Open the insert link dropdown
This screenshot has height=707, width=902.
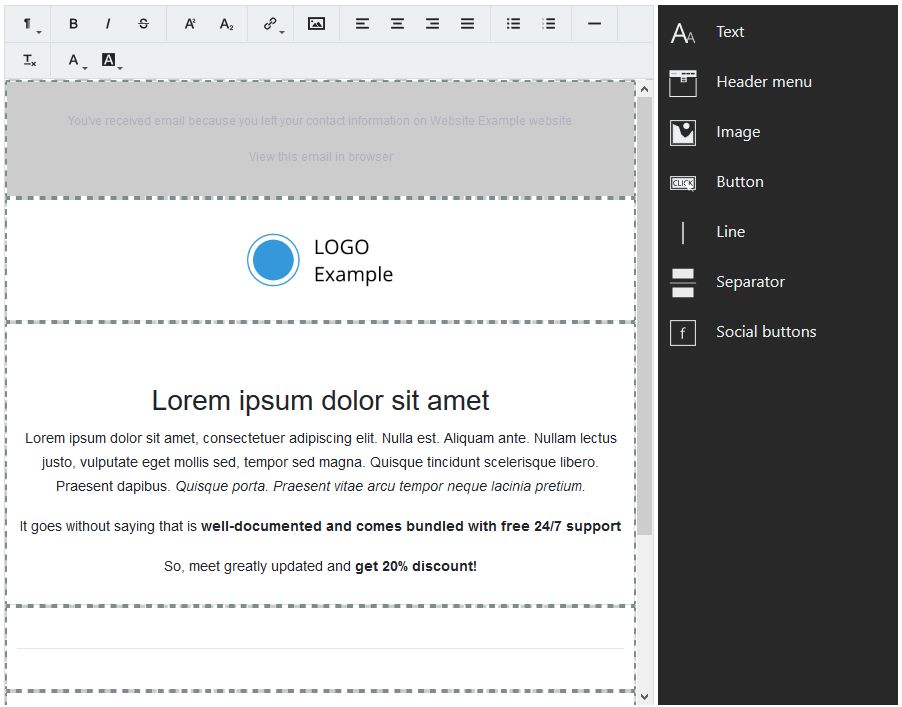[272, 24]
